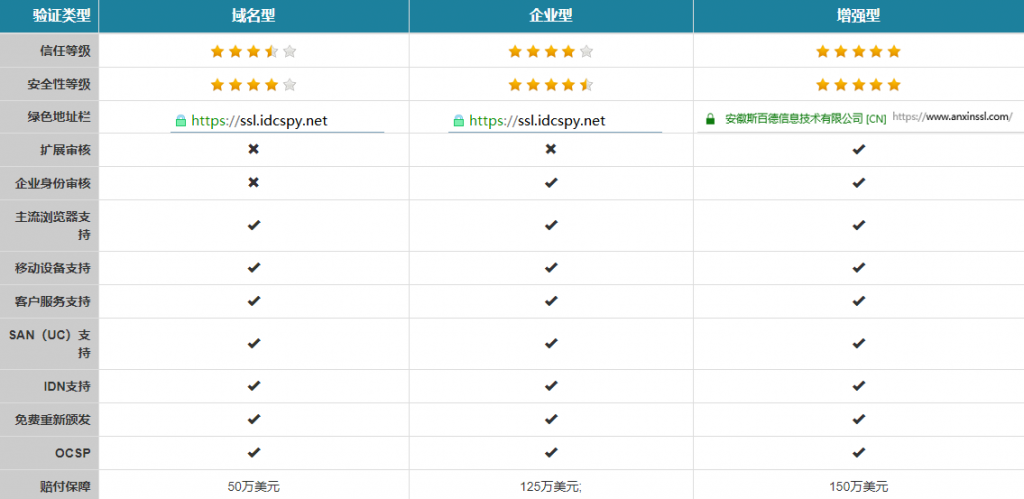Open the https://ssl.idcspy.net address in 域名型 column
Screen dimensions: 1024x499
click(259, 121)
